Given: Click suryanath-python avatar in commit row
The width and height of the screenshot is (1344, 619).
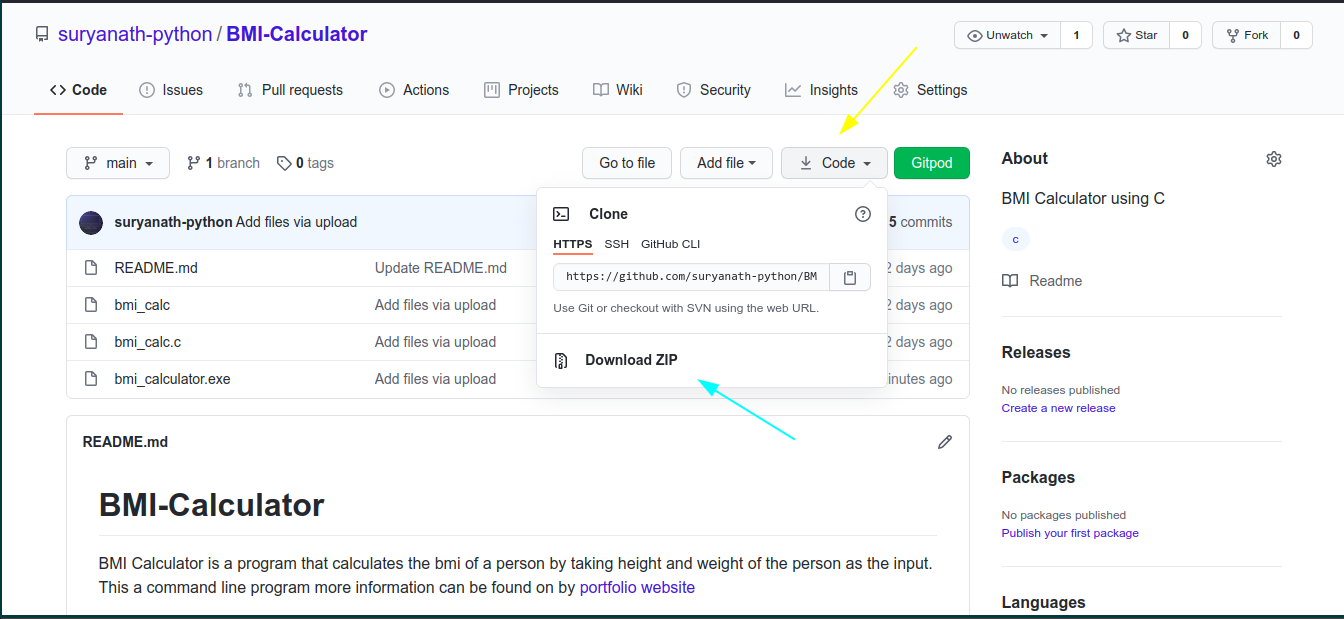Looking at the screenshot, I should (x=91, y=222).
